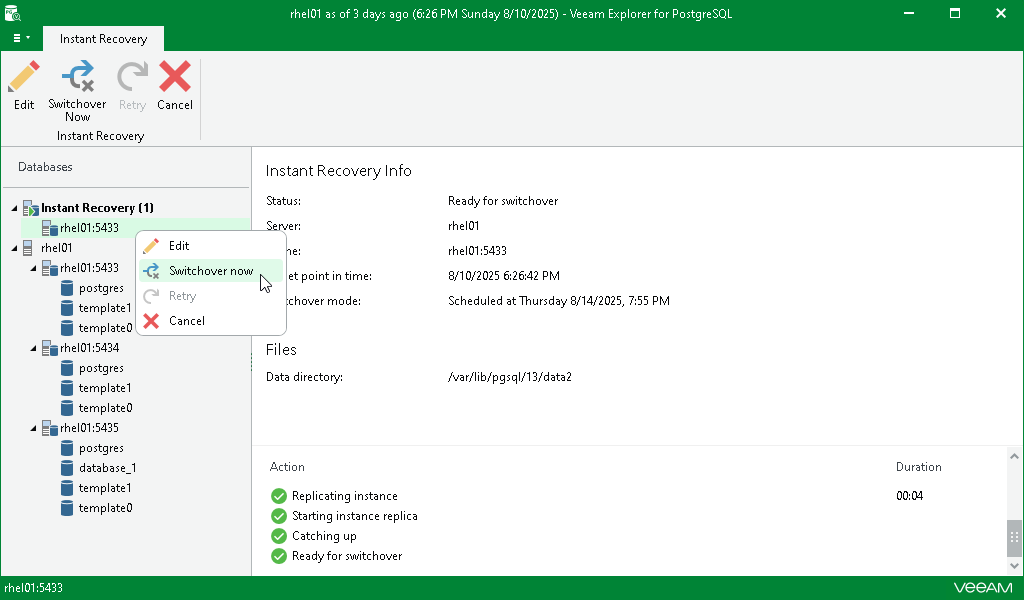
Task: Select template0 under rhel01:5435
Action: pyautogui.click(x=105, y=508)
